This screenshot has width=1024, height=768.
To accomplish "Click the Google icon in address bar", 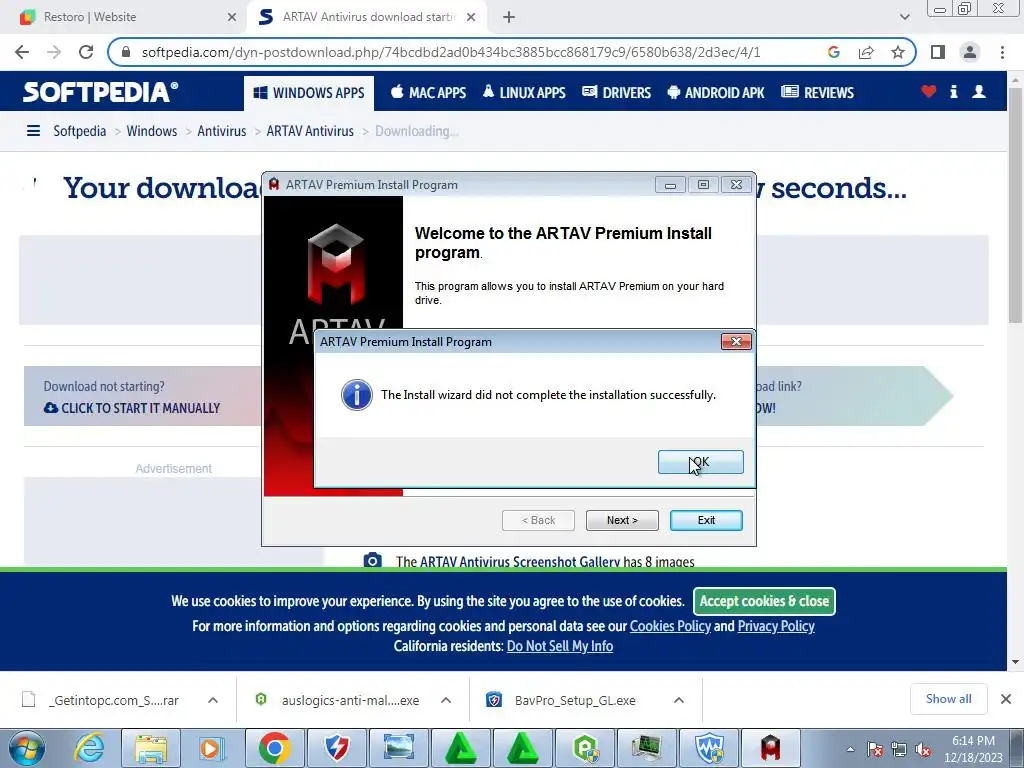I will point(833,52).
